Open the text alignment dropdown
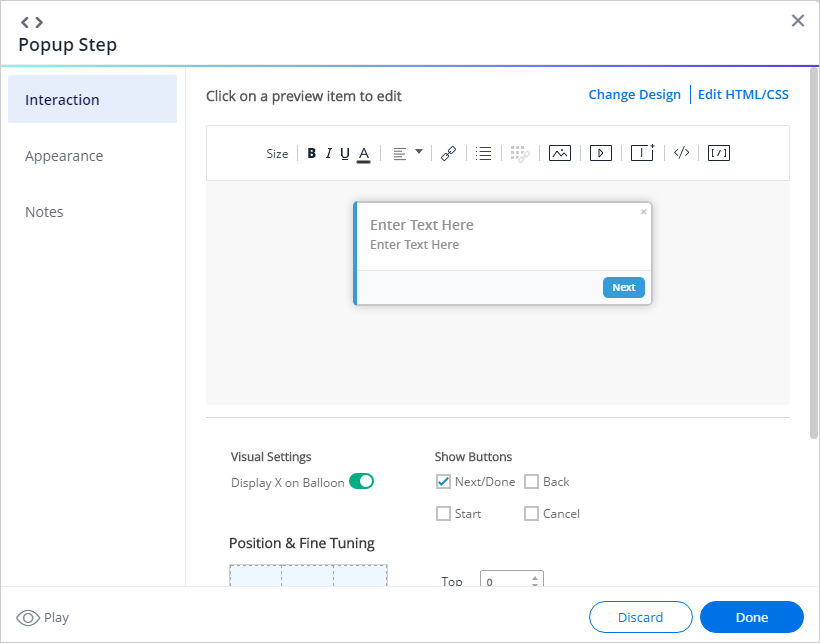The image size is (820, 643). tap(407, 153)
